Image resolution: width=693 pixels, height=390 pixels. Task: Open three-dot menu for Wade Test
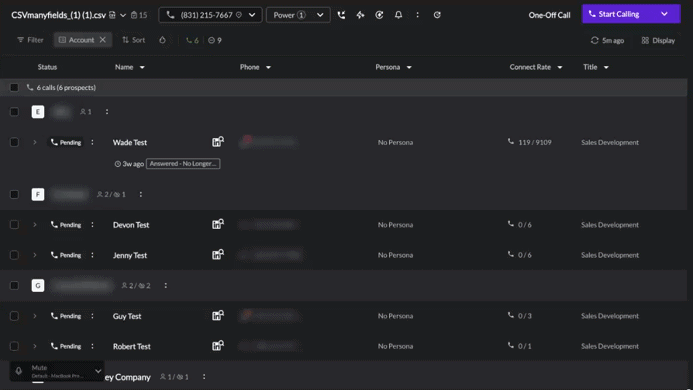point(92,142)
